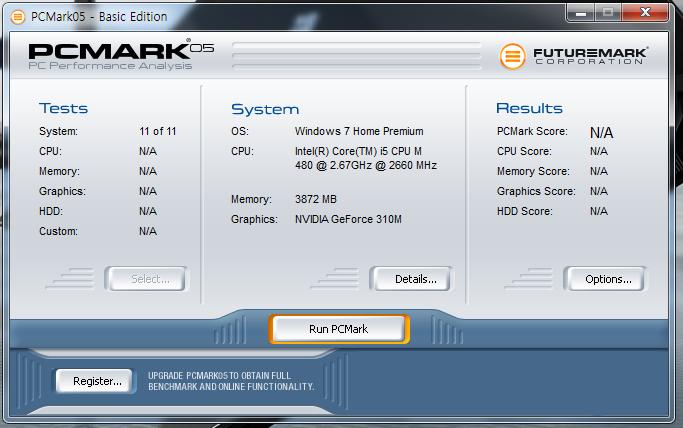This screenshot has height=428, width=683.
Task: Click the '11 of 11' system tests value
Action: [158, 131]
